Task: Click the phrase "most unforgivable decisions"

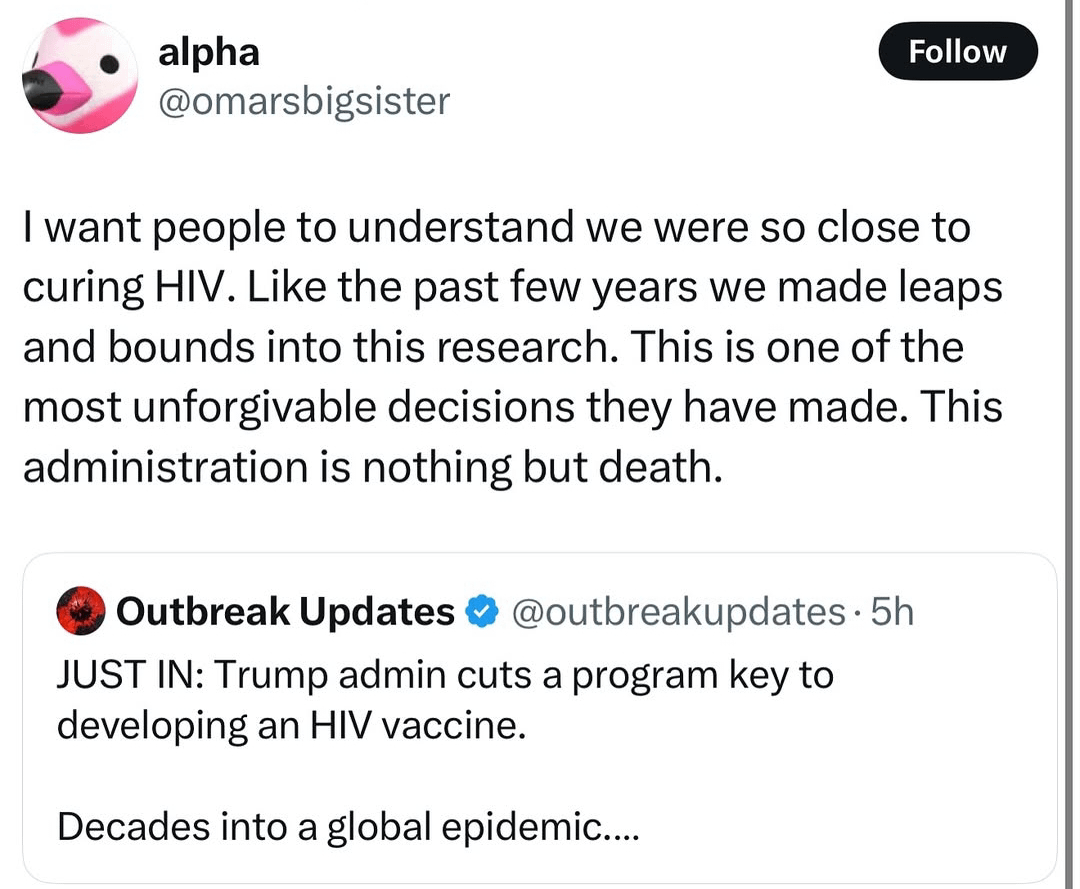Action: coord(281,407)
